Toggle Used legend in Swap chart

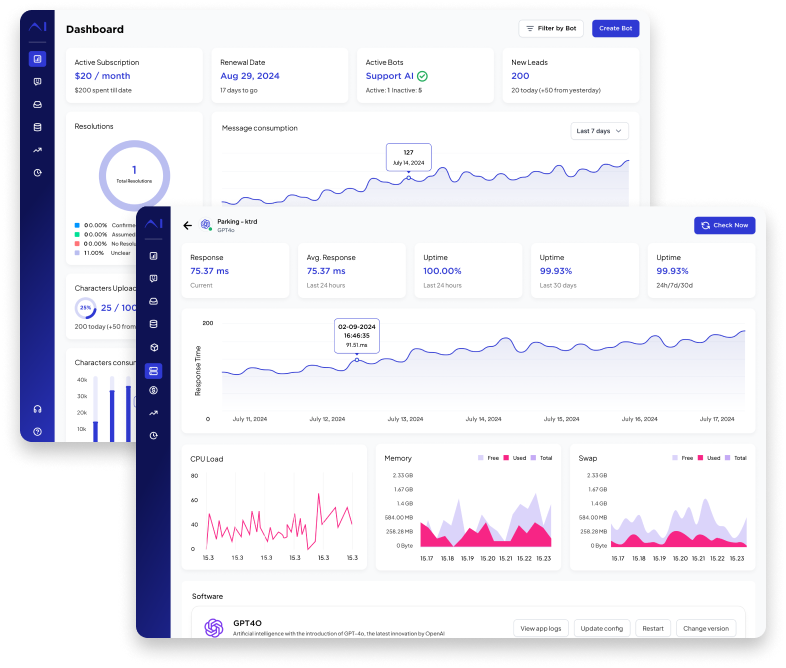coord(709,458)
